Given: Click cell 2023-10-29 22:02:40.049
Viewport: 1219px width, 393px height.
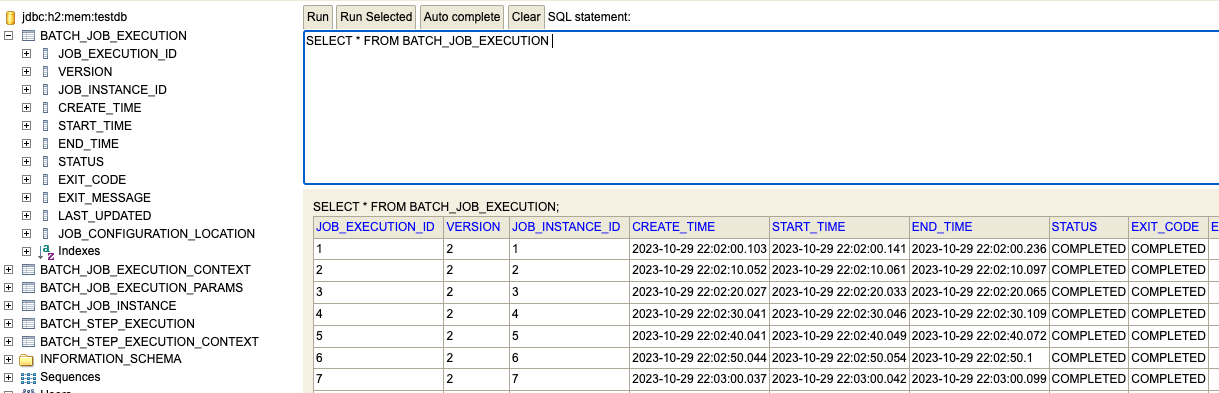Looking at the screenshot, I should point(839,335).
